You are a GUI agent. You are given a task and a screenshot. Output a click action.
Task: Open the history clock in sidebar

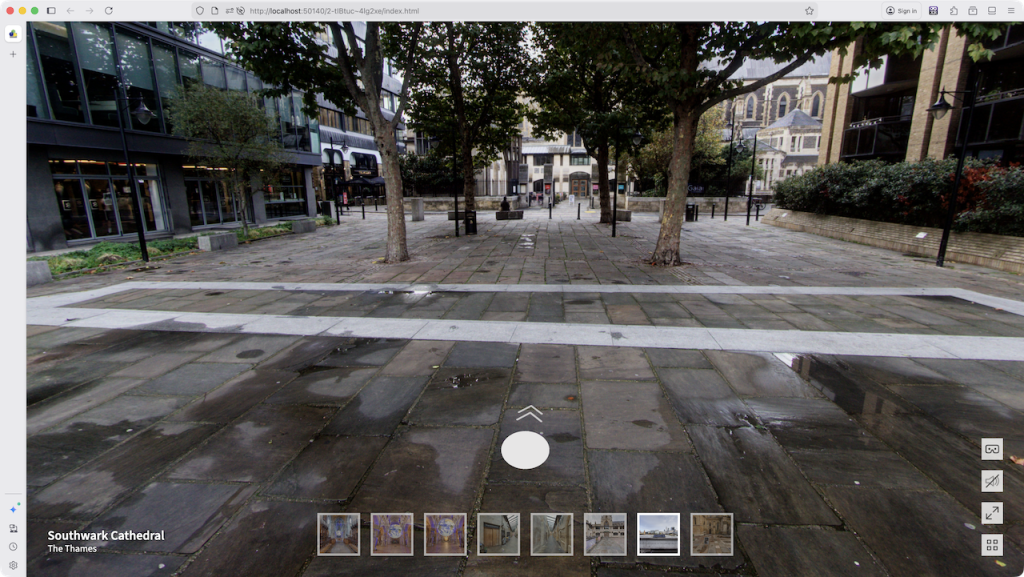pyautogui.click(x=13, y=546)
